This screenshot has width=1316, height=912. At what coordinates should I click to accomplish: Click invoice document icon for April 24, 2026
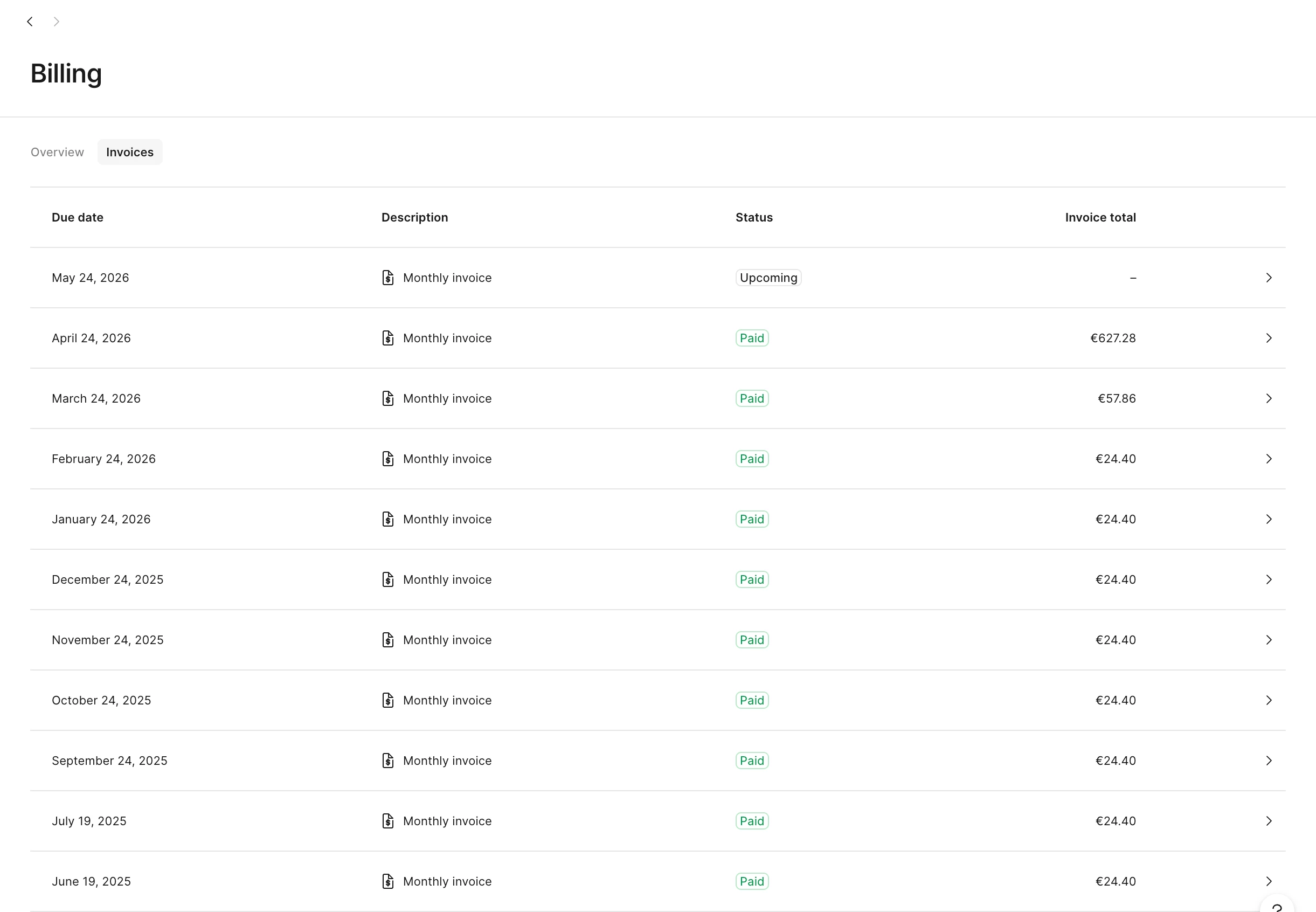click(388, 338)
